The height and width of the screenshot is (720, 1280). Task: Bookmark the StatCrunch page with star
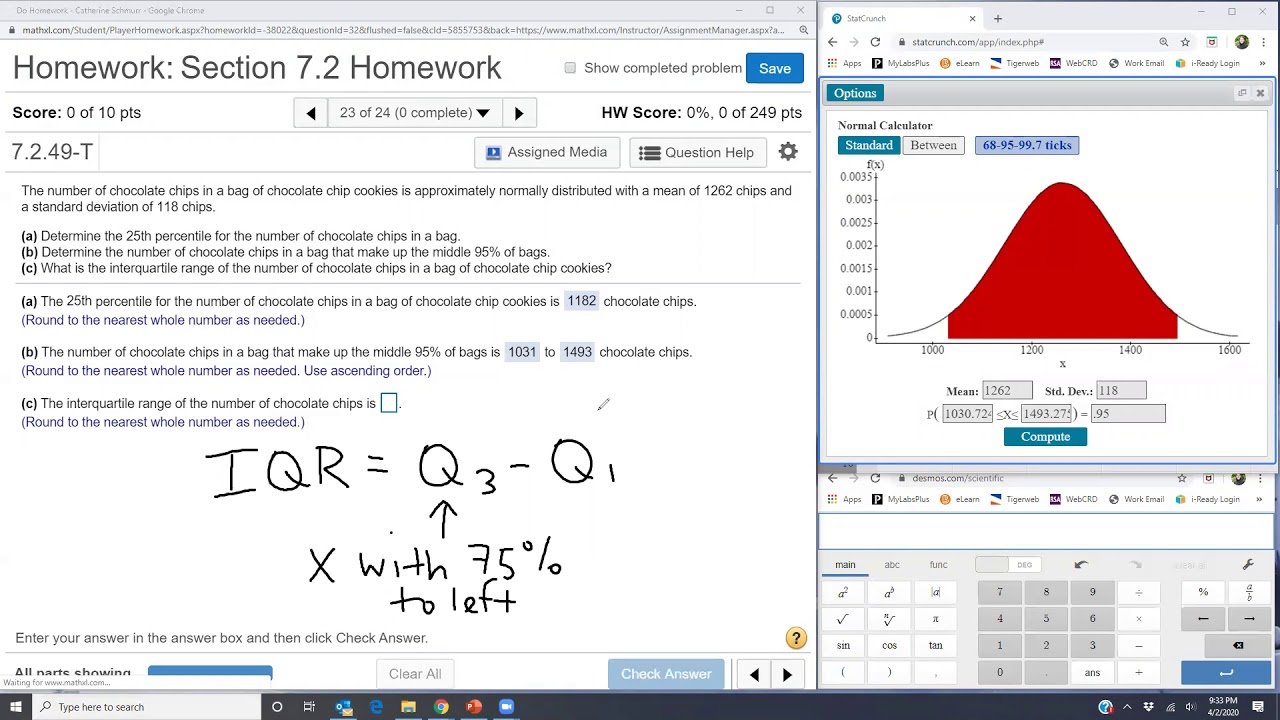[x=1185, y=42]
